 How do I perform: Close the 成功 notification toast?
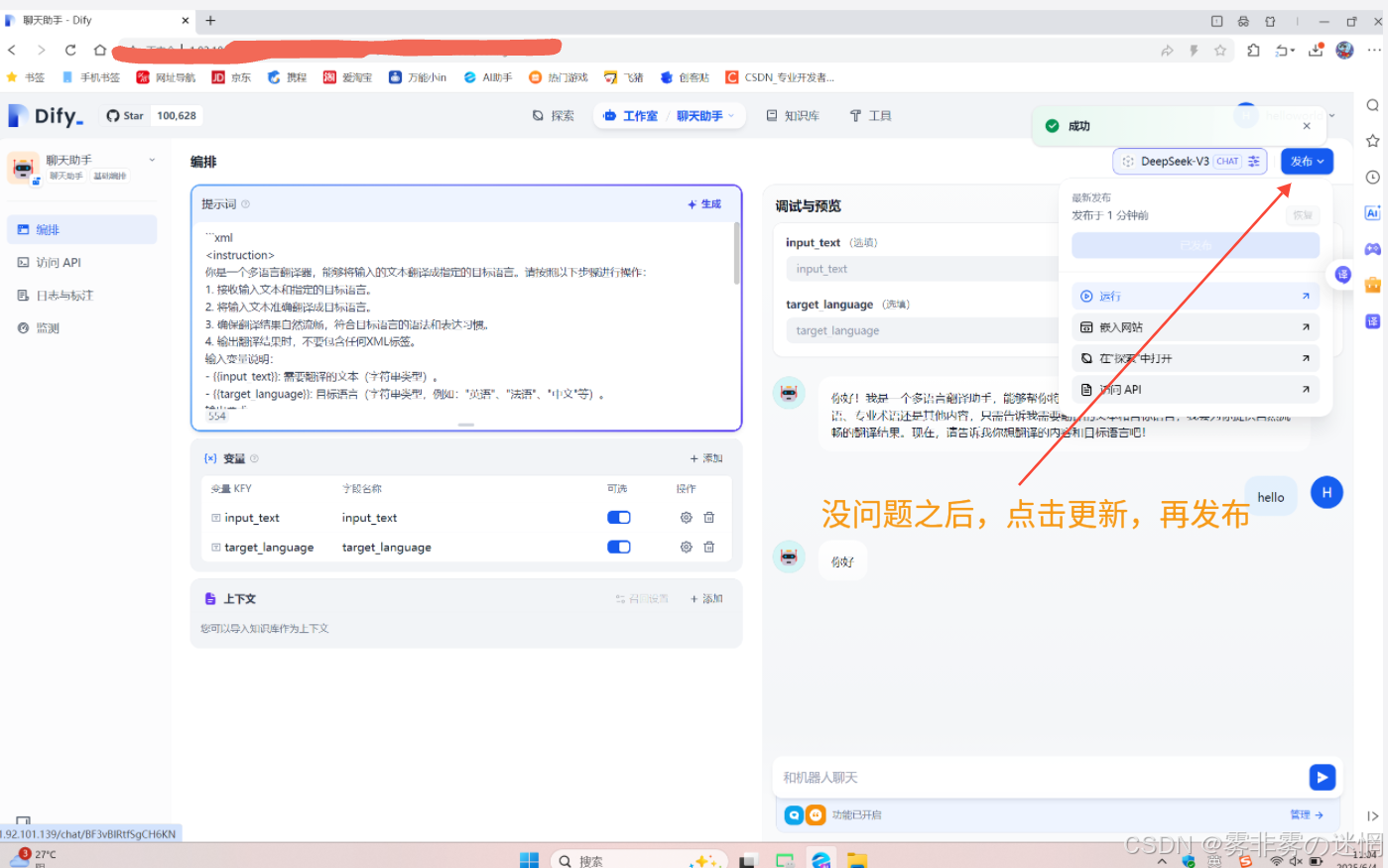tap(1307, 126)
